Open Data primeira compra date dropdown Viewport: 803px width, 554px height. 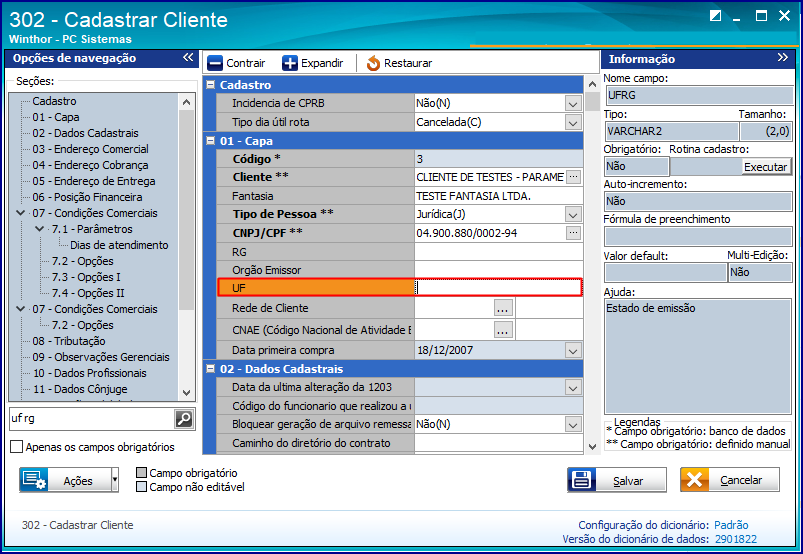573,350
